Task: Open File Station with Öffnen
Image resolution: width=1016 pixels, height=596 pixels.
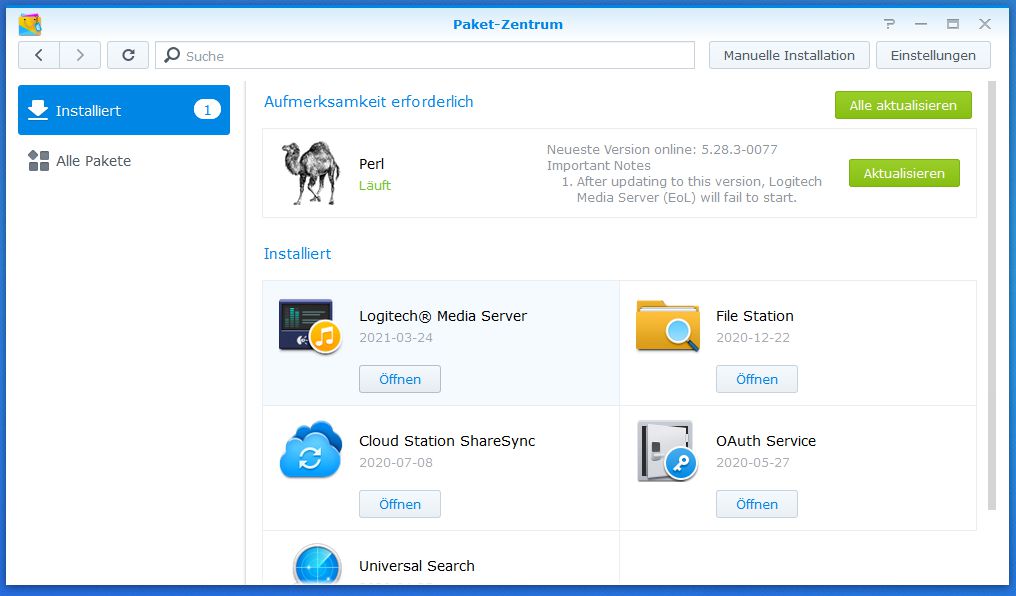Action: tap(757, 379)
